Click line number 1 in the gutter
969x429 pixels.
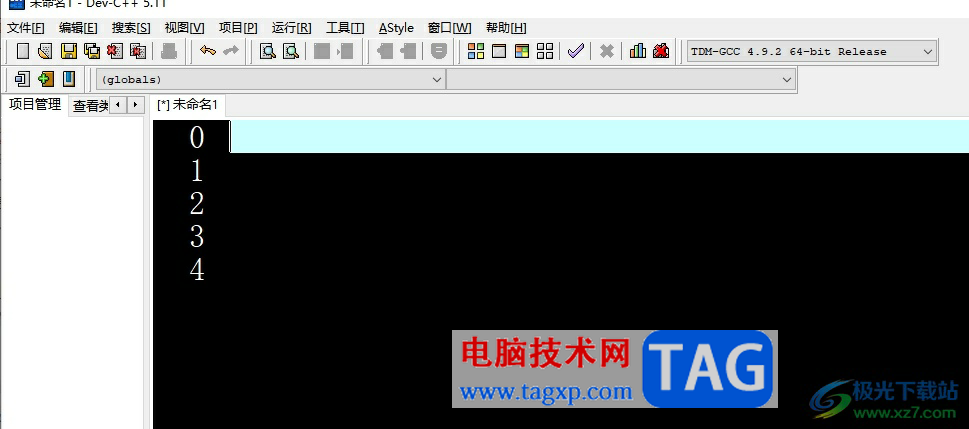tap(197, 171)
